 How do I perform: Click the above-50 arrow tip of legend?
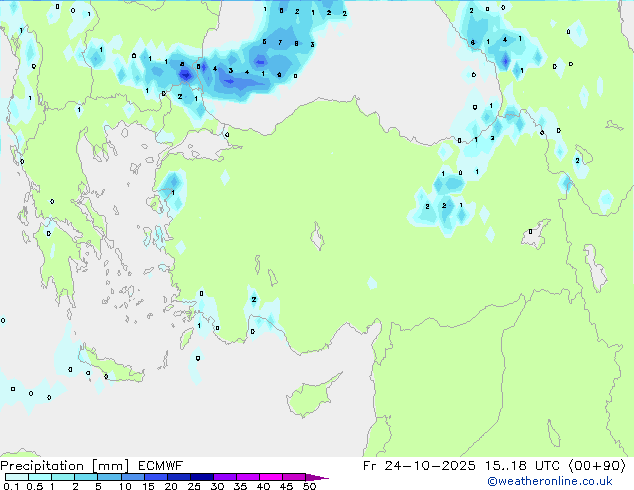tap(317, 477)
